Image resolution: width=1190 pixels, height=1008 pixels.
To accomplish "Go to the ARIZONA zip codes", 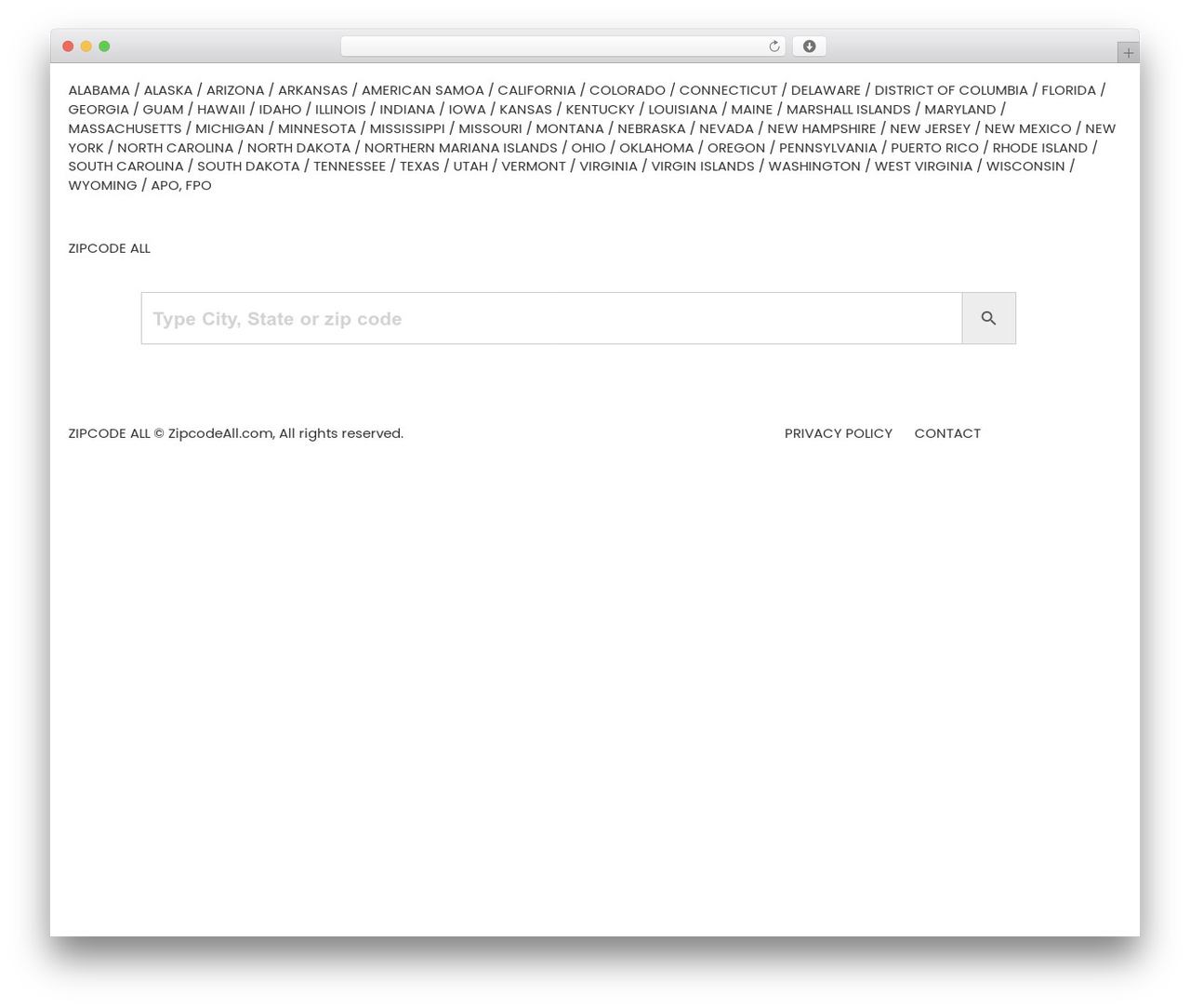I will [x=235, y=90].
